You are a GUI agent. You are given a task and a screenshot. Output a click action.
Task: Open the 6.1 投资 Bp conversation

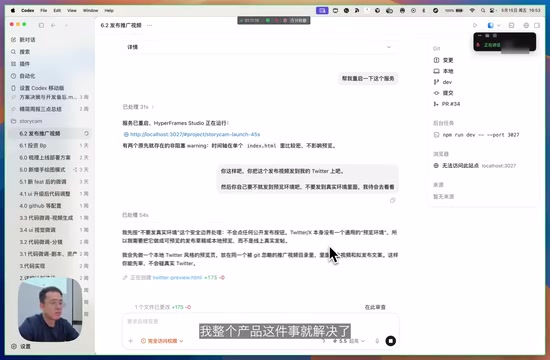point(49,145)
